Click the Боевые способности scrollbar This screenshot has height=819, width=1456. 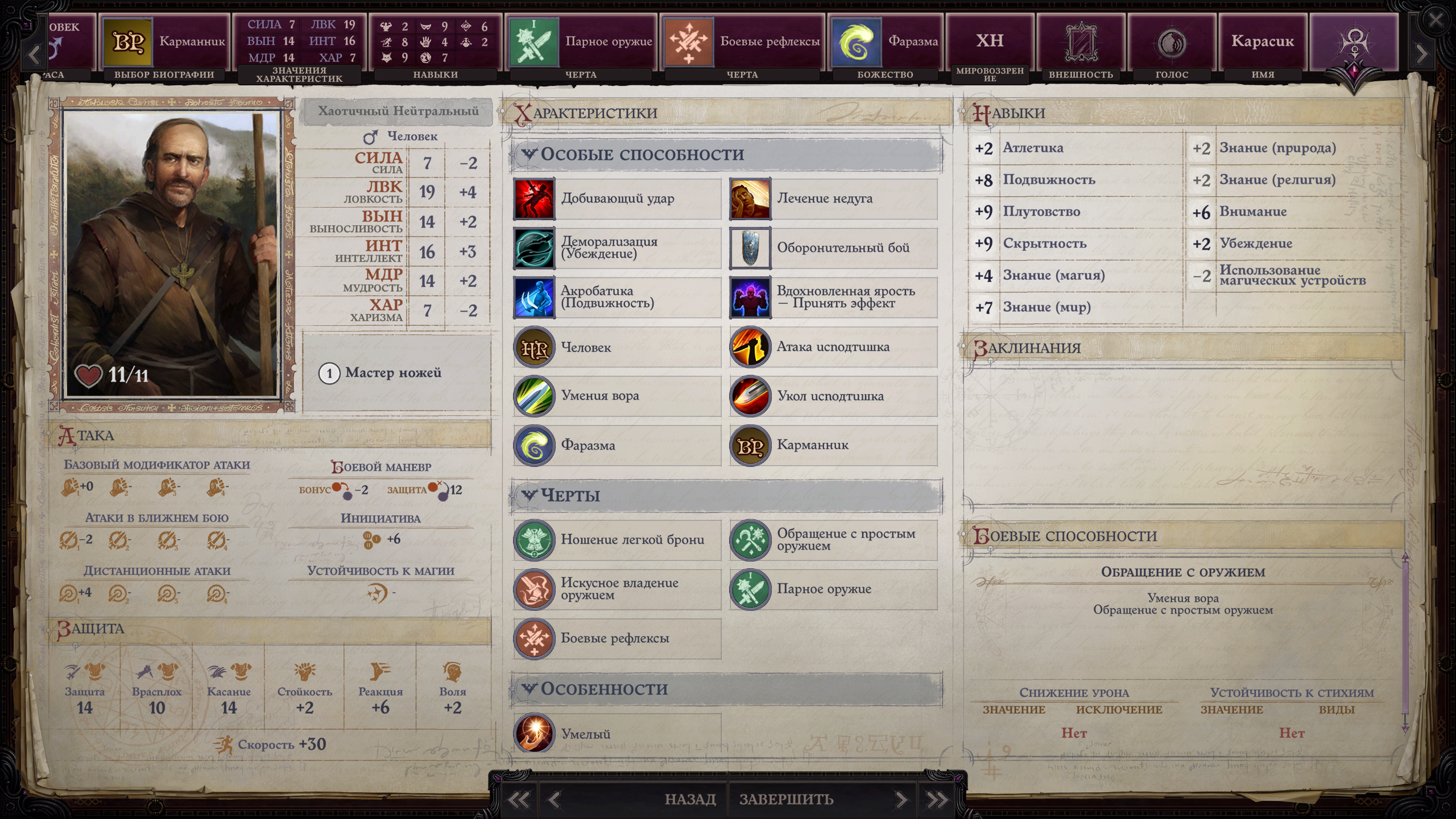pos(1405,643)
